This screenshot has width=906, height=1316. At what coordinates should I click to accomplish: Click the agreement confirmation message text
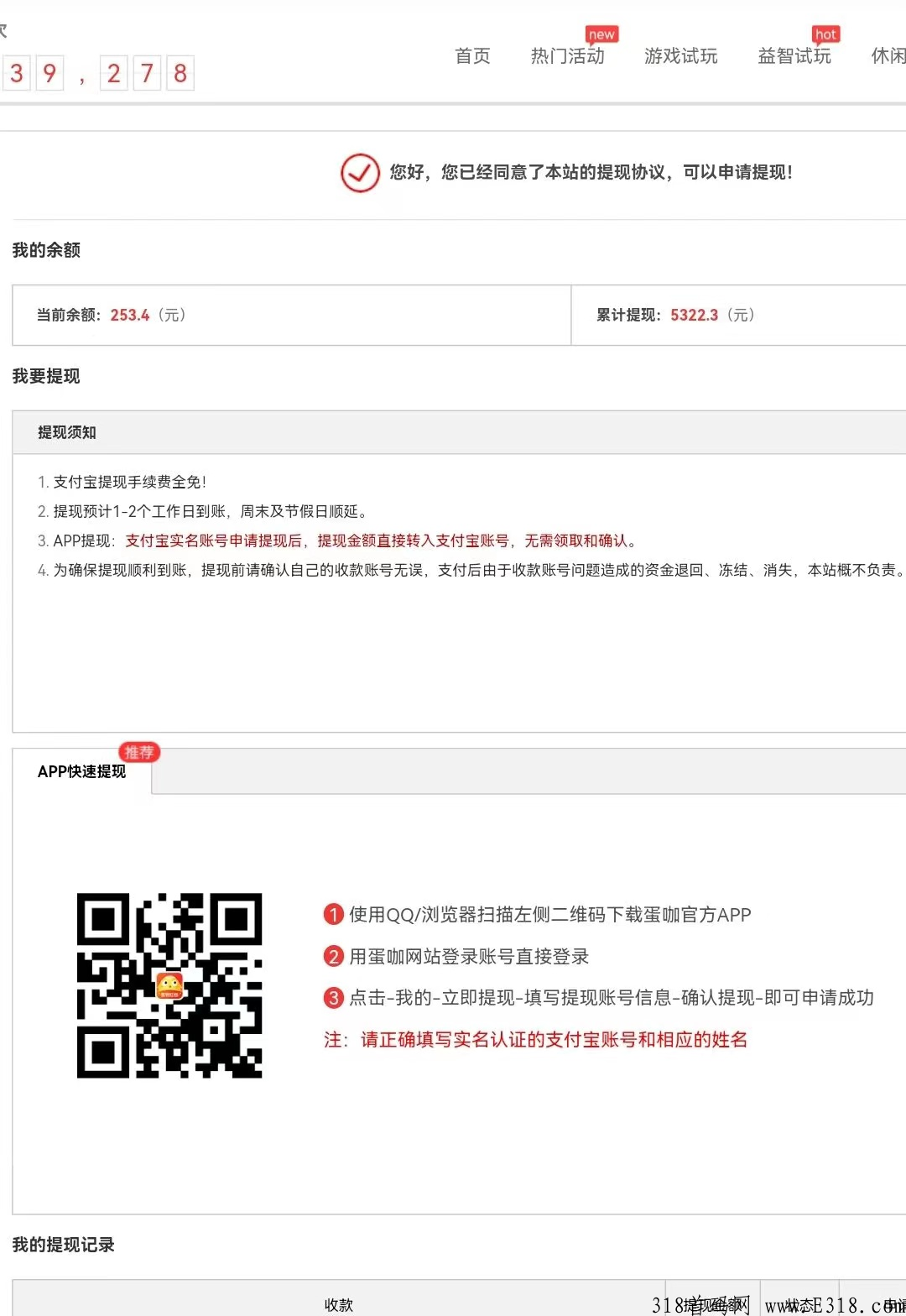[591, 172]
